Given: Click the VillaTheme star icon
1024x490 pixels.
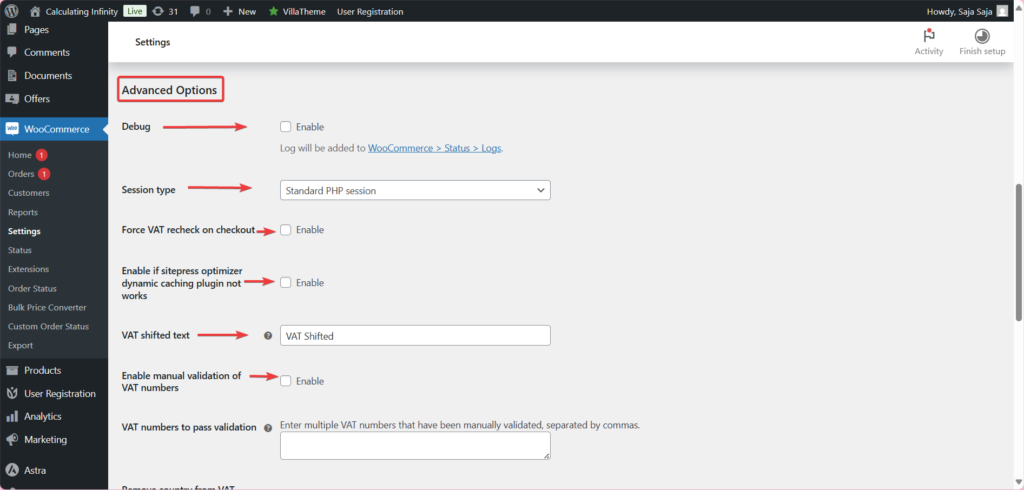Looking at the screenshot, I should pos(274,11).
